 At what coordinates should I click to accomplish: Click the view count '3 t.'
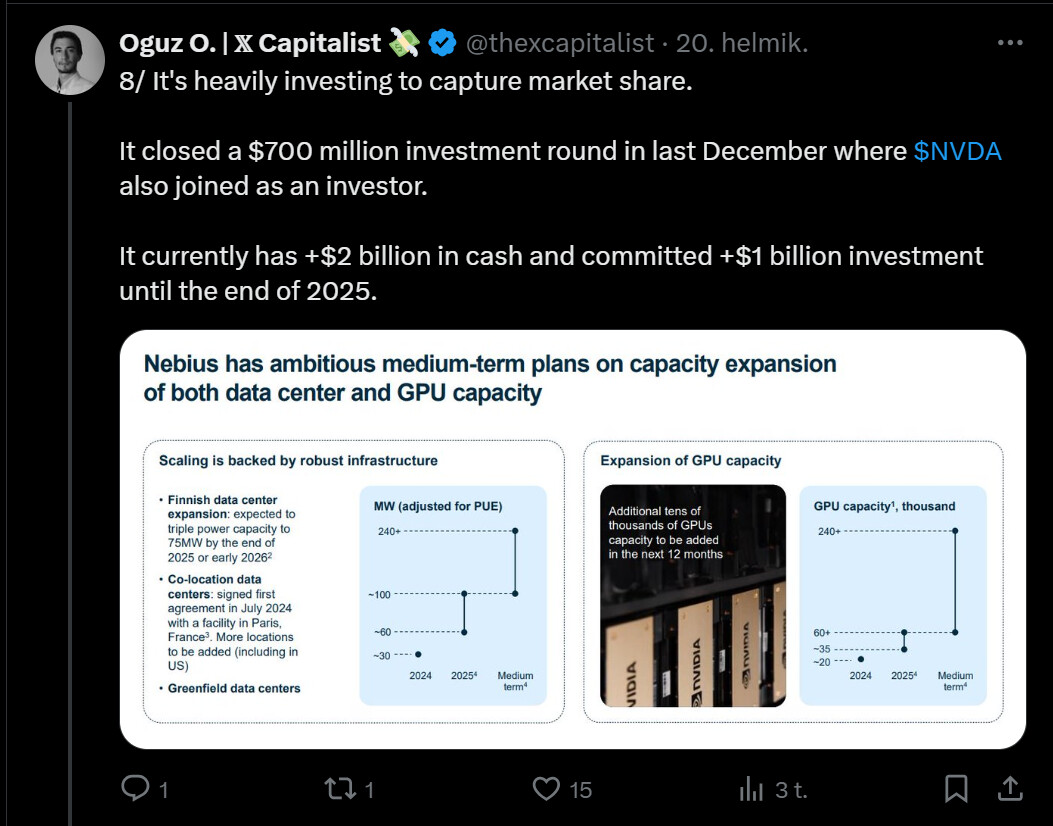pos(791,790)
